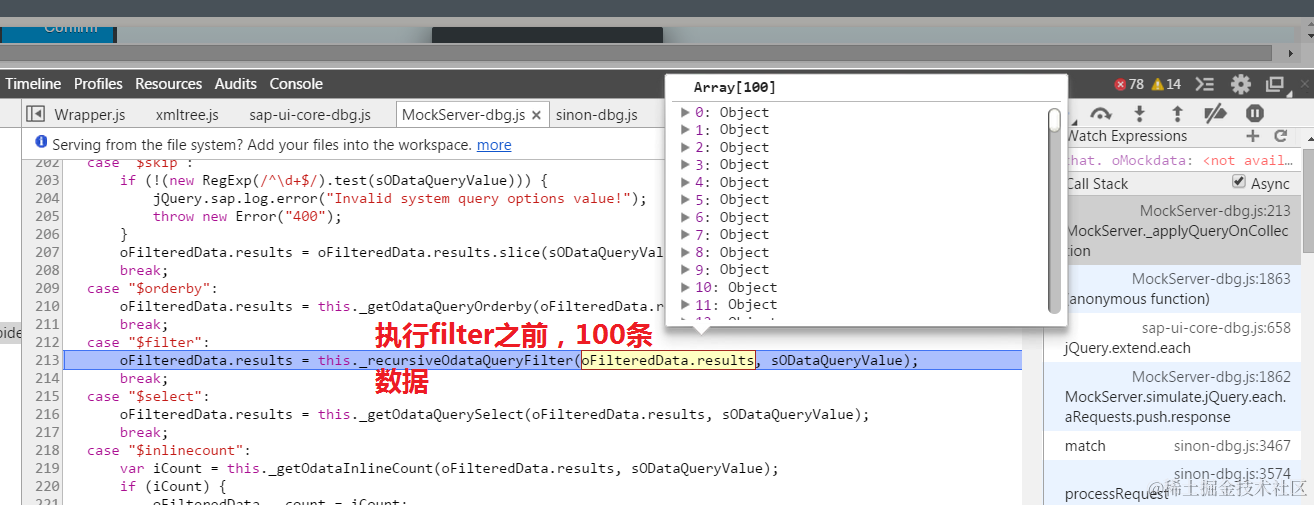Expand array item 10: Object
The height and width of the screenshot is (505, 1314).
[x=685, y=287]
